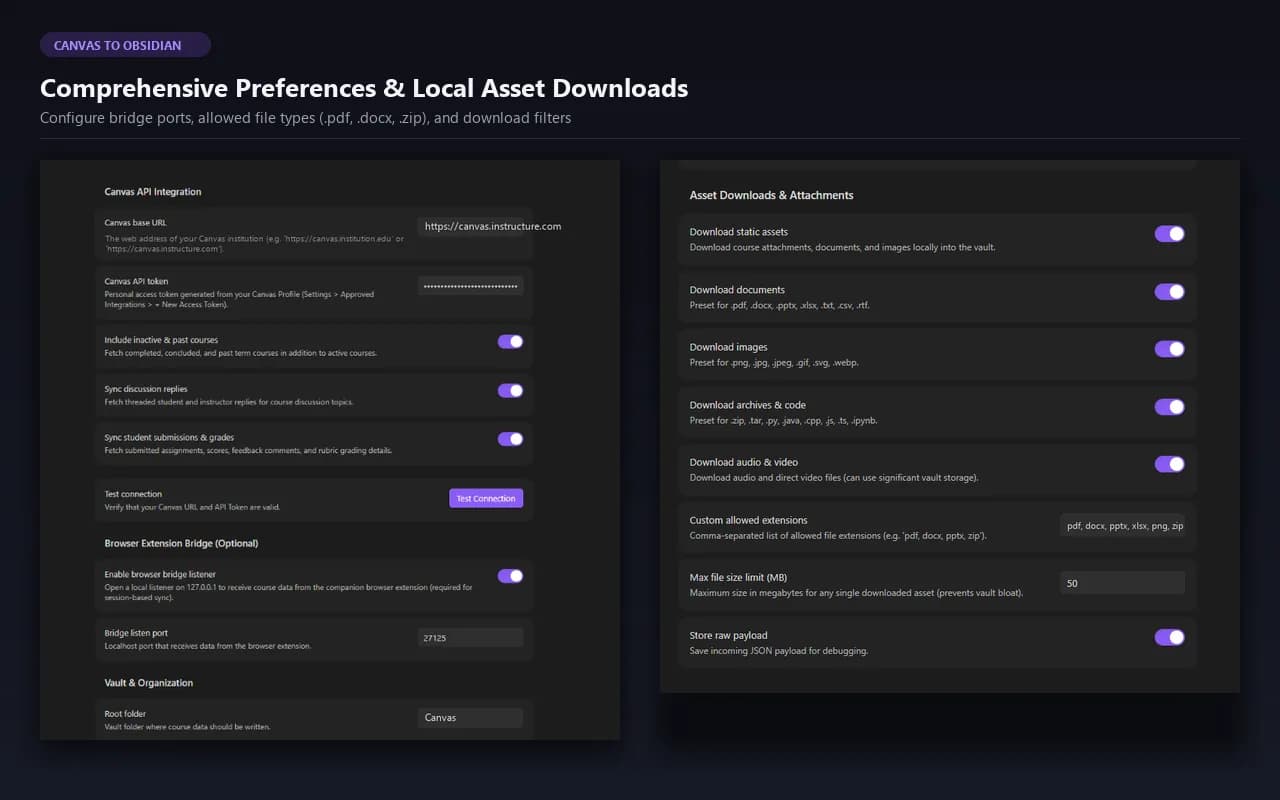Focus the Canvas API token field

[471, 286]
